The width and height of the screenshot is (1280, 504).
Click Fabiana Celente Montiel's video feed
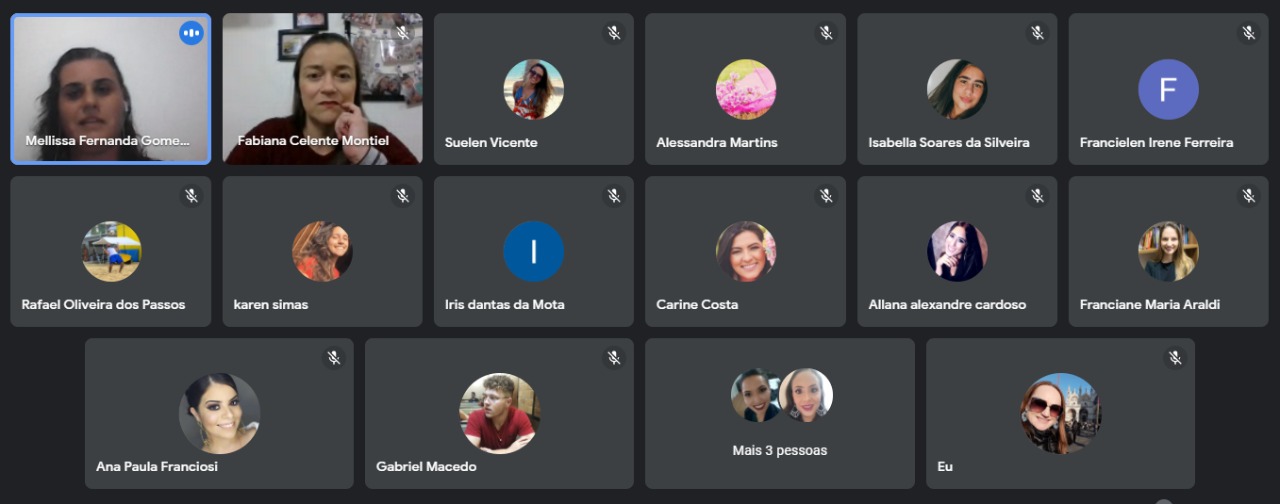[322, 89]
